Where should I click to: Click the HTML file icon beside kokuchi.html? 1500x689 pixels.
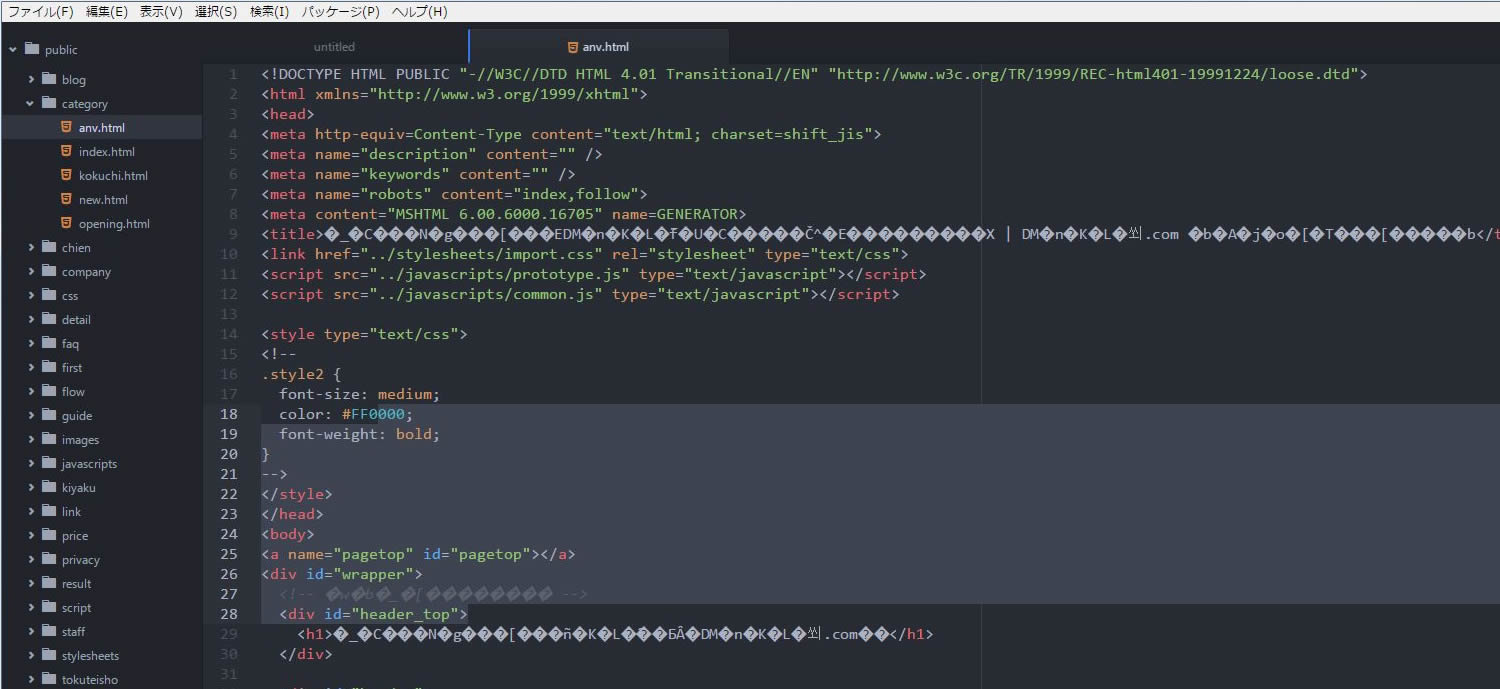(66, 176)
